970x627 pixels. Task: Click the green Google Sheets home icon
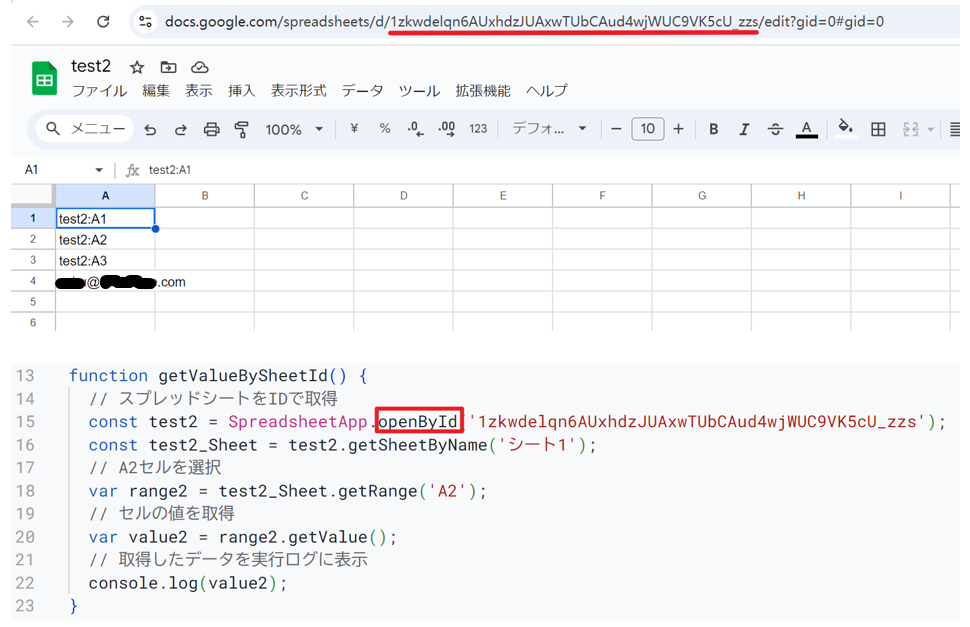point(45,79)
